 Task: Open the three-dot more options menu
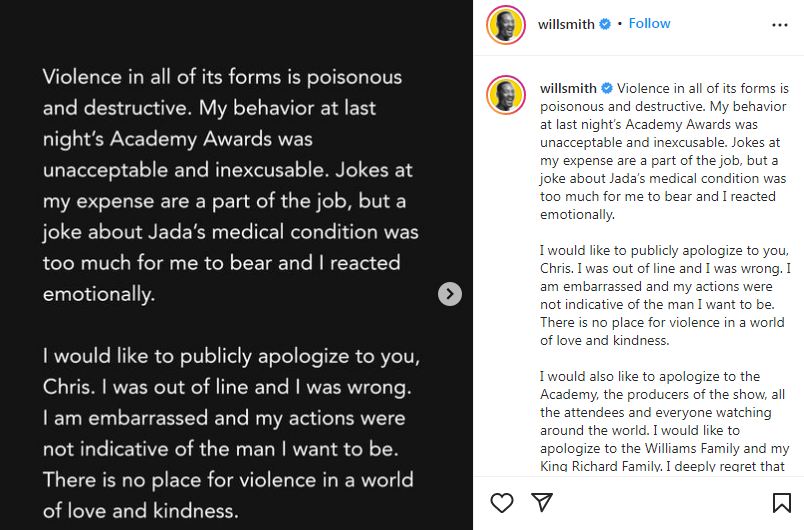tap(779, 25)
